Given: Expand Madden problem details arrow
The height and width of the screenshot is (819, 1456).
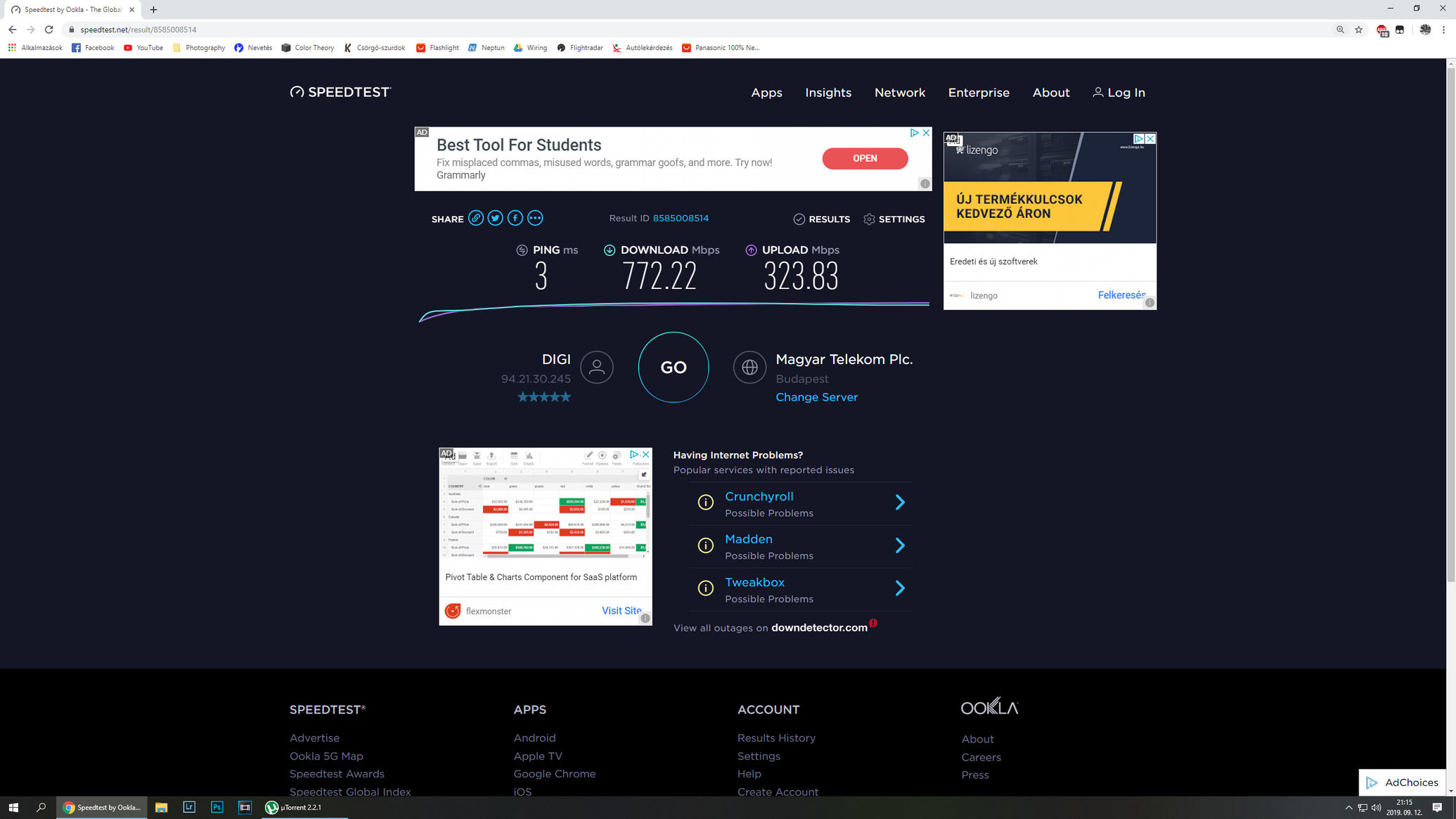Looking at the screenshot, I should click(900, 546).
